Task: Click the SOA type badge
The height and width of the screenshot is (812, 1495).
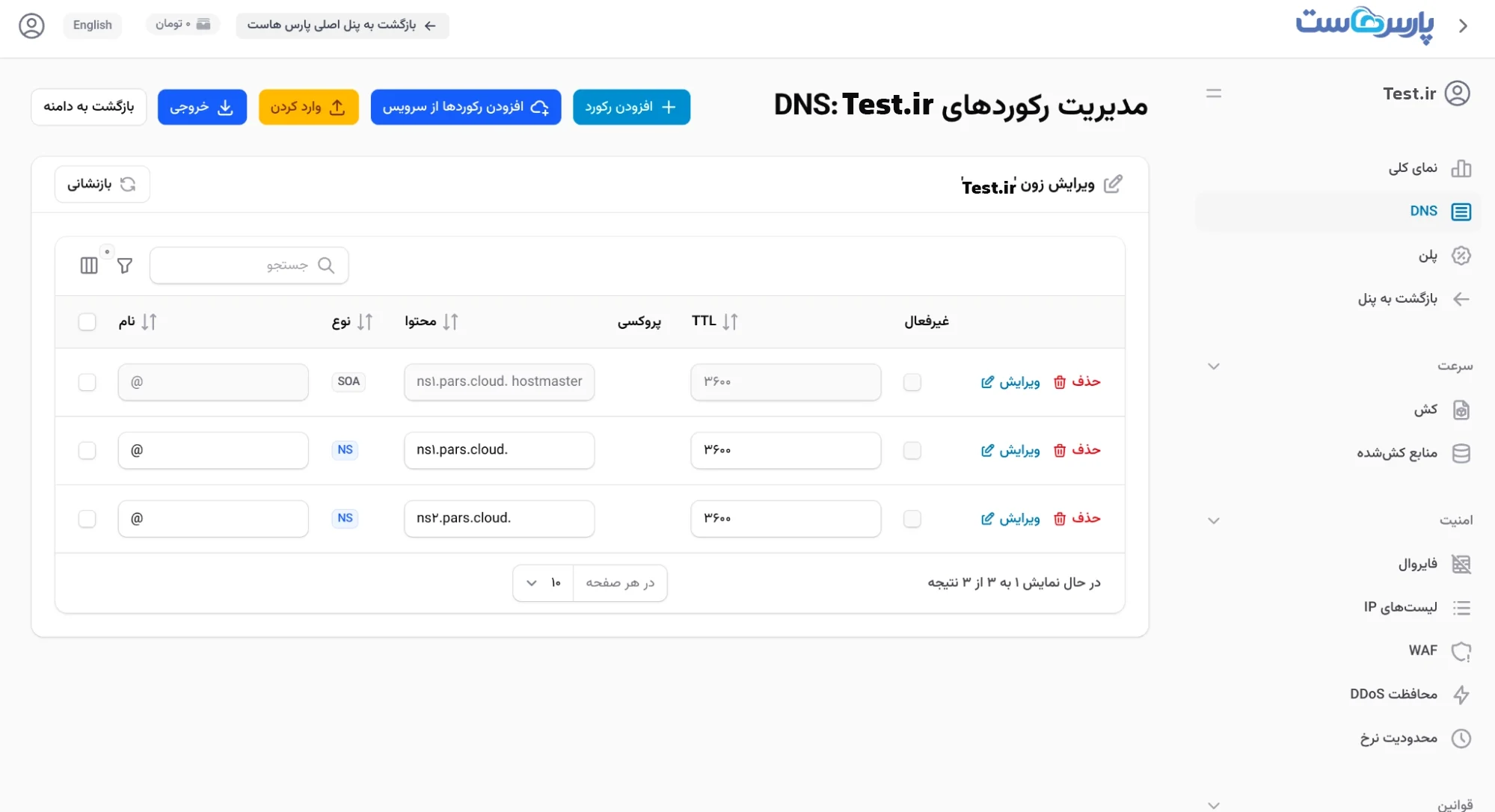Action: (349, 381)
